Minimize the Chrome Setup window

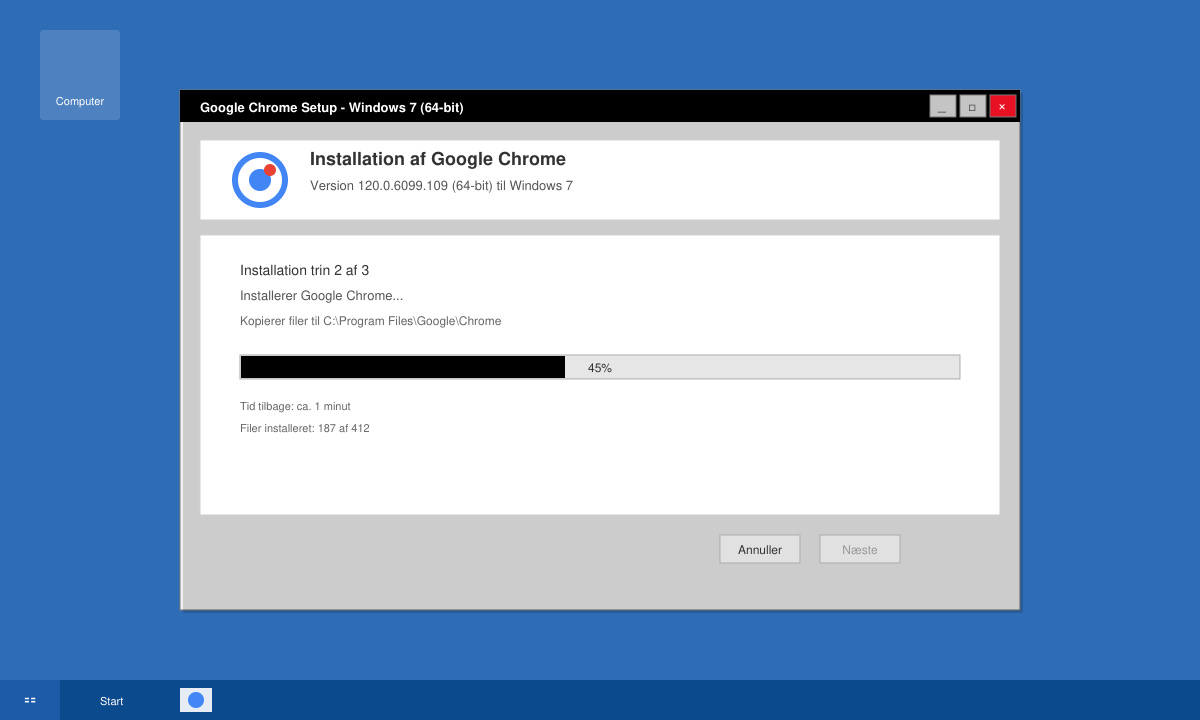pos(943,106)
